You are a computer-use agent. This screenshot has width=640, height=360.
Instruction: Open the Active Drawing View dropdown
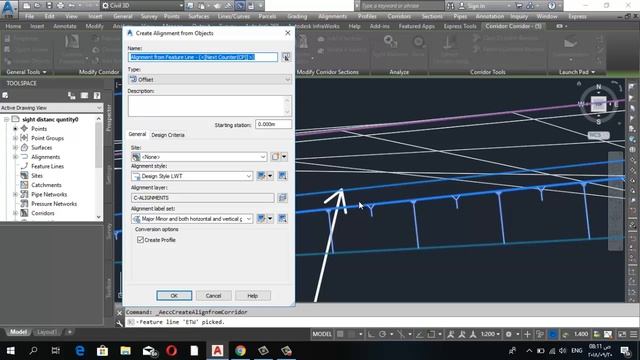pyautogui.click(x=51, y=108)
